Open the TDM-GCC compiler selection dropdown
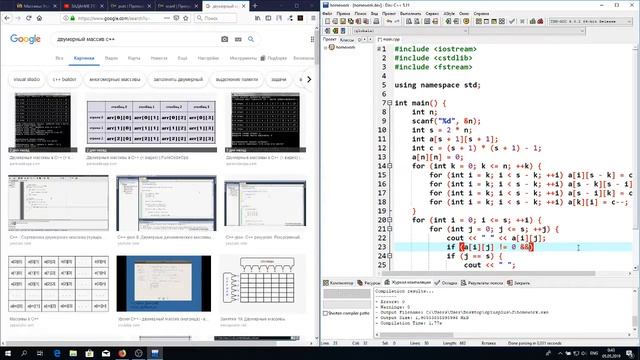The height and width of the screenshot is (360, 640). click(x=590, y=21)
